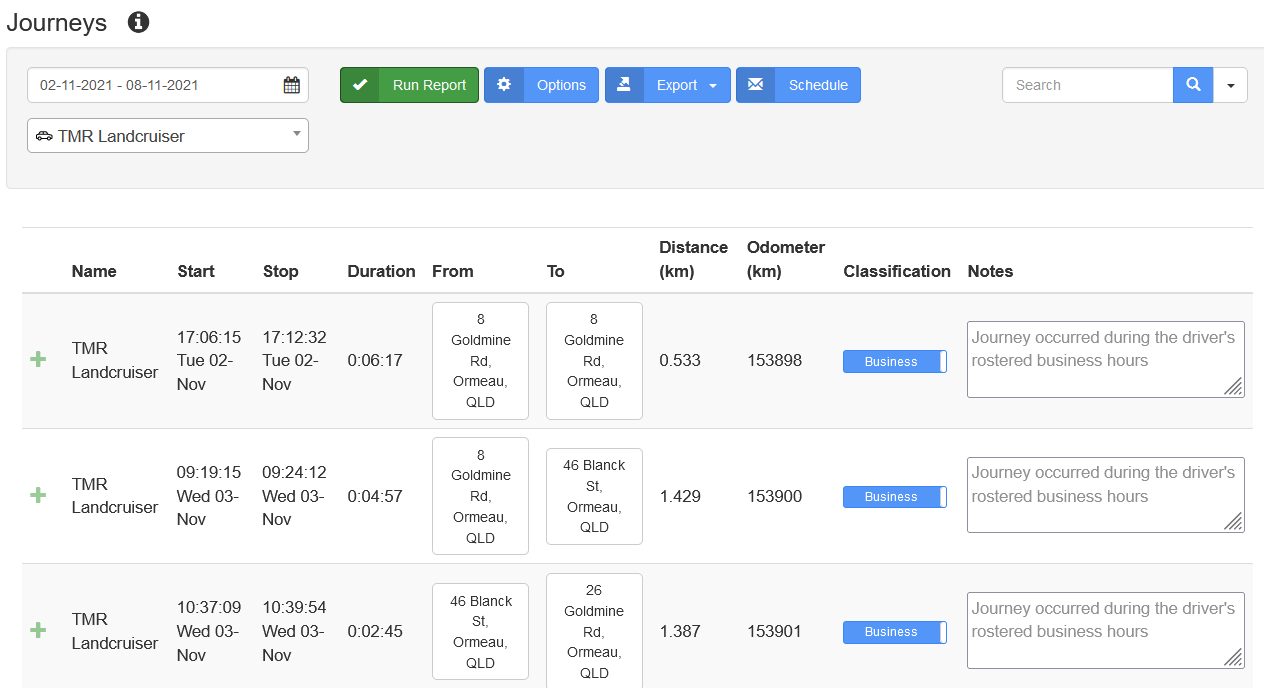Focus the Search text field
1264x688 pixels.
(1087, 85)
